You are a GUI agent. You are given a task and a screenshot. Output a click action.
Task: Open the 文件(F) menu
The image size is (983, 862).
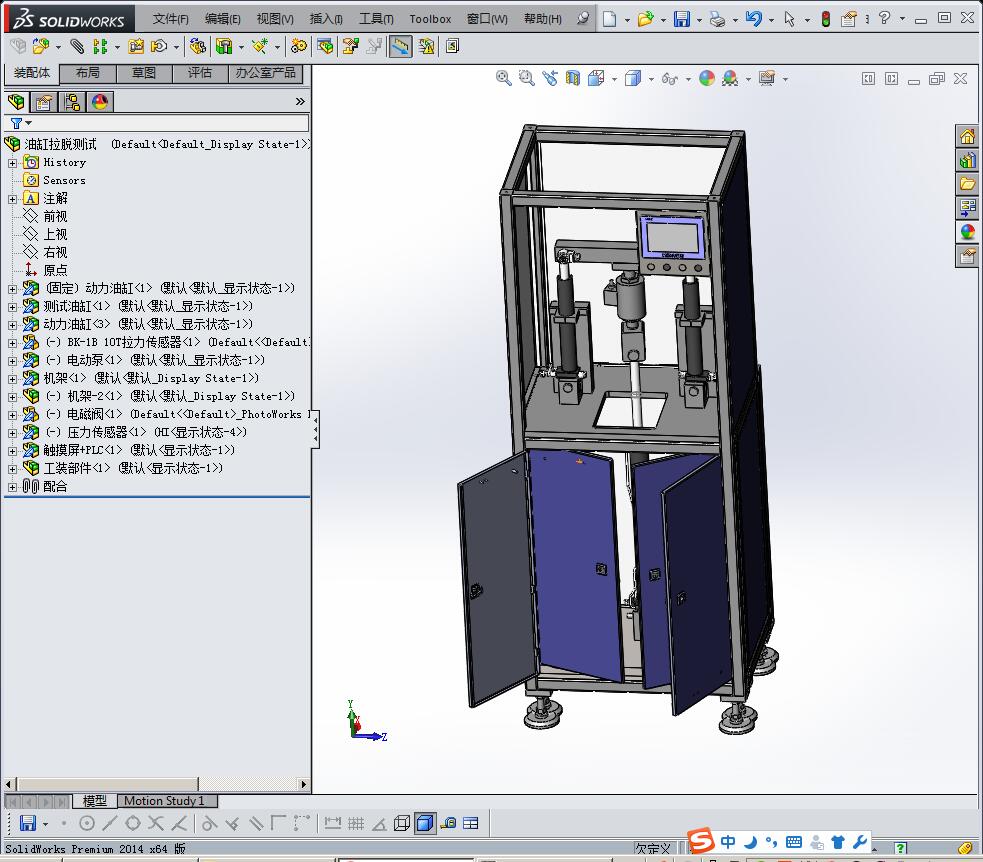coord(171,19)
